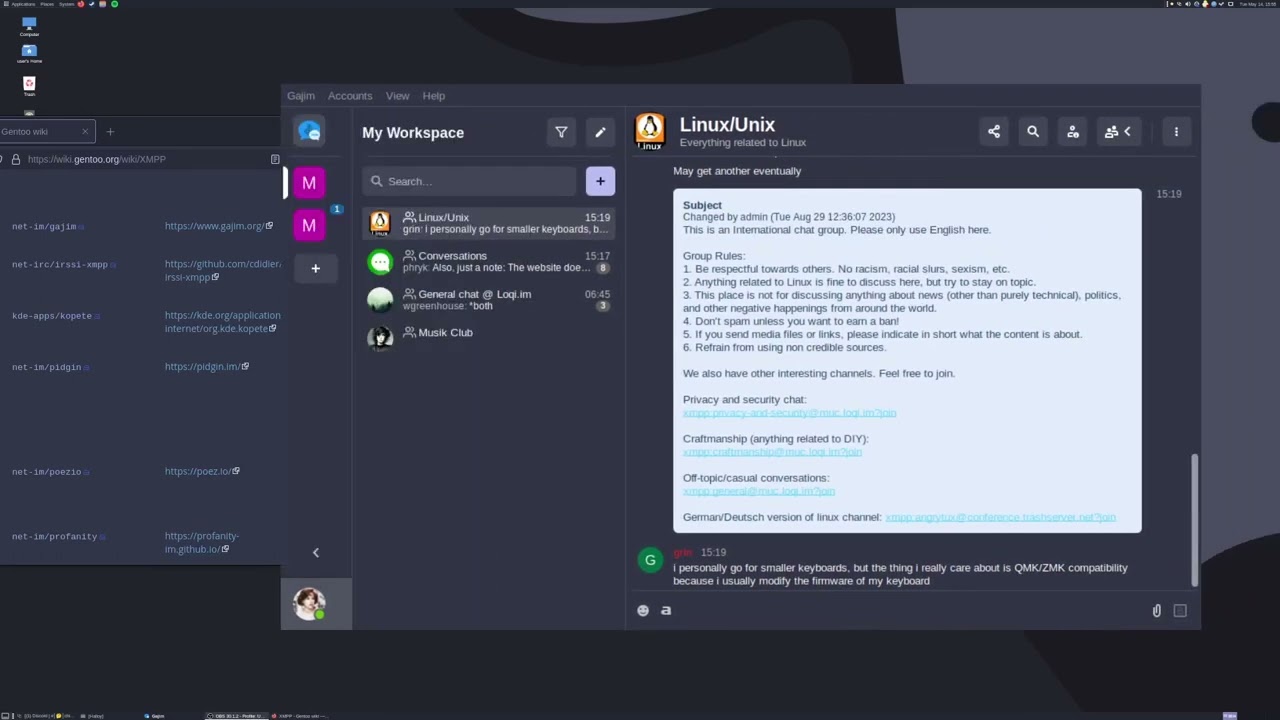1280x720 pixels.
Task: Open the German angrytux channel link
Action: pos(1000,517)
